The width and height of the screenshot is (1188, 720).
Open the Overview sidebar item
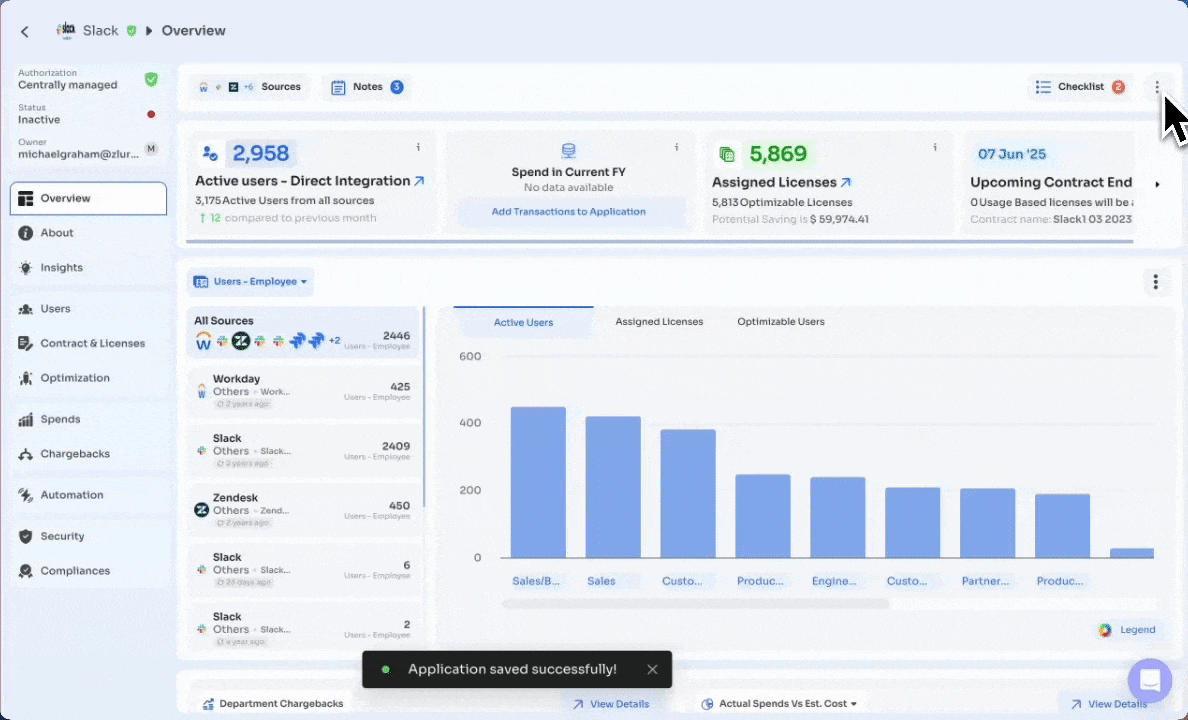pos(88,199)
